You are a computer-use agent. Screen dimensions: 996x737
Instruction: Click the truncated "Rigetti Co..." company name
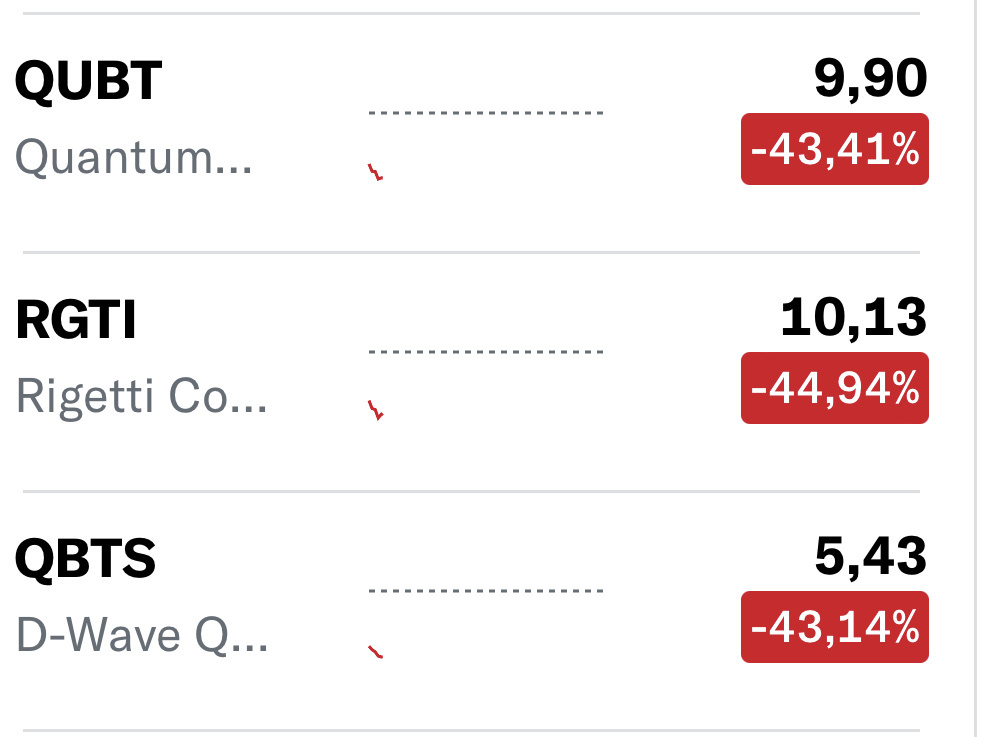pos(142,397)
